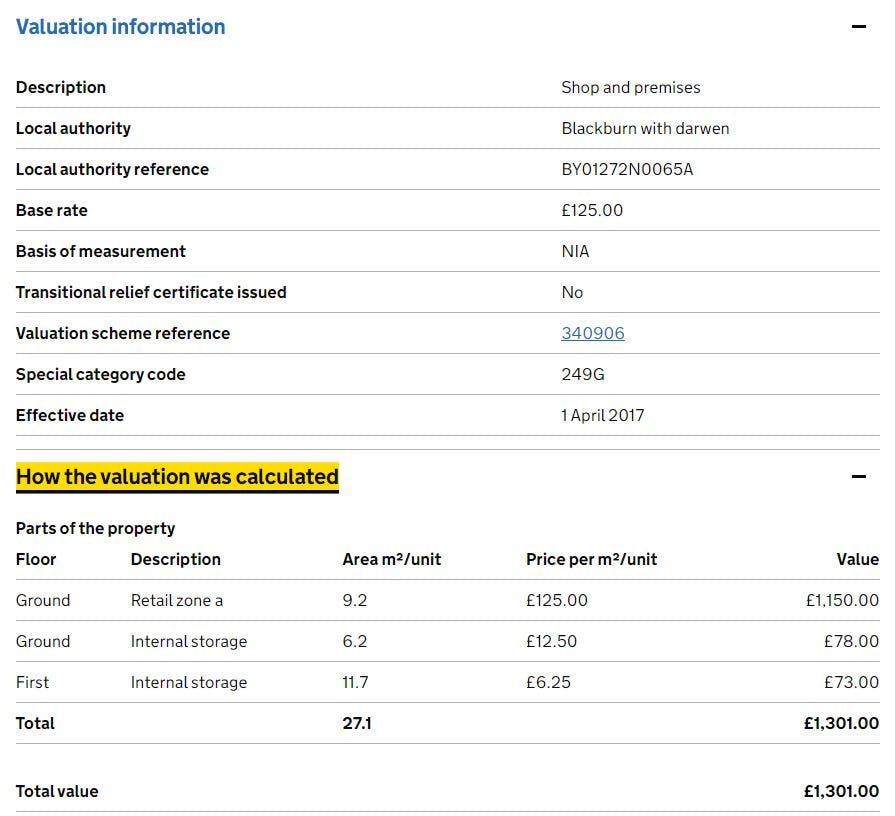
Task: Click minus icon beside How the valuation was calculated
Action: pos(858,477)
